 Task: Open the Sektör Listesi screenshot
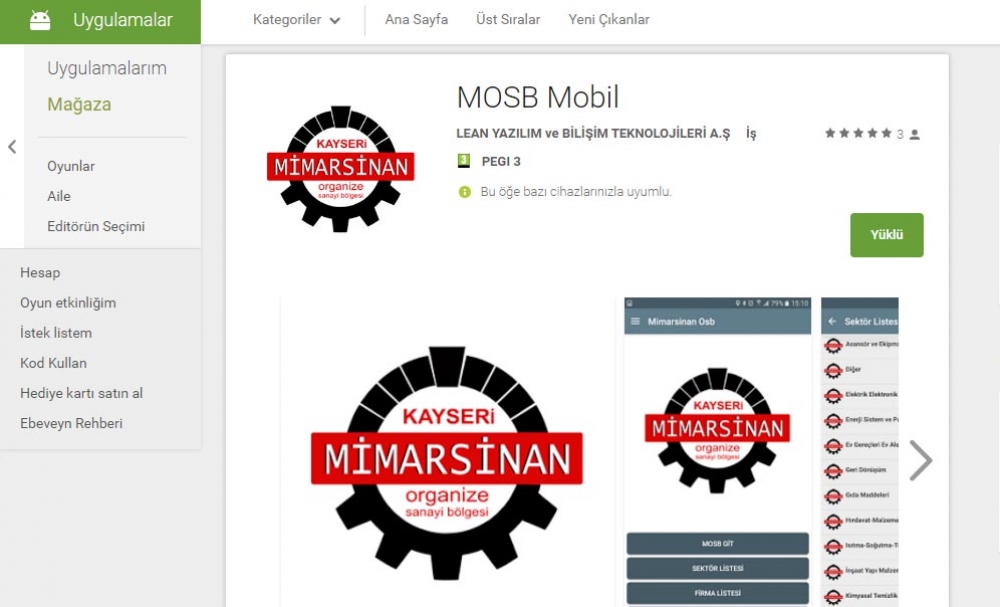[860, 452]
